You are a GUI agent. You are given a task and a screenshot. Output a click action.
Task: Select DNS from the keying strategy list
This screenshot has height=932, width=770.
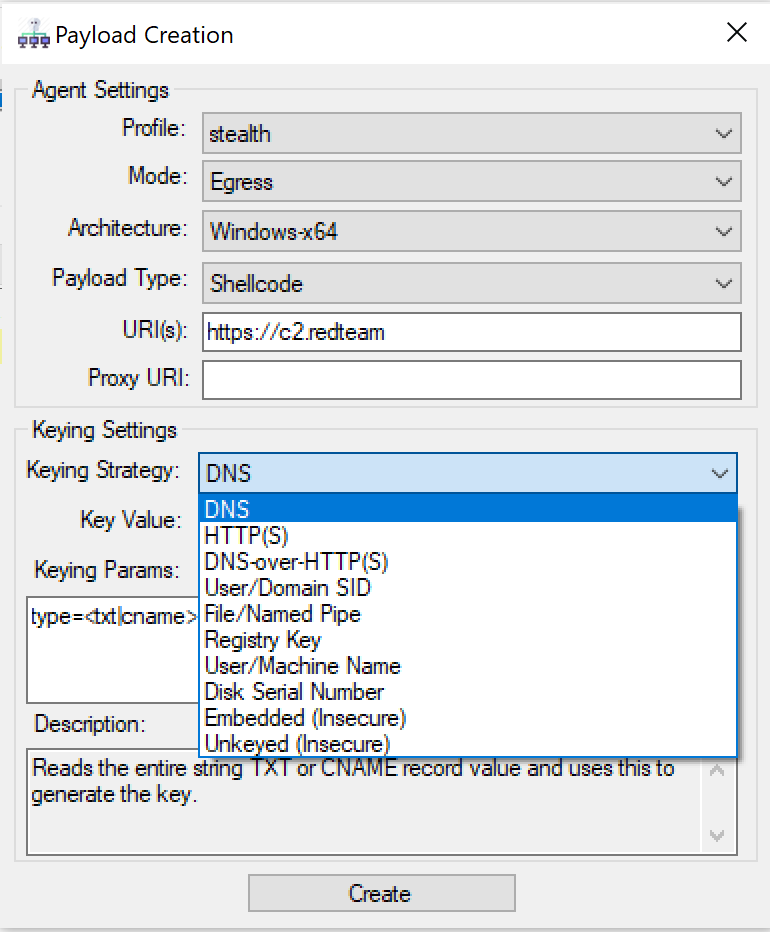pyautogui.click(x=467, y=509)
